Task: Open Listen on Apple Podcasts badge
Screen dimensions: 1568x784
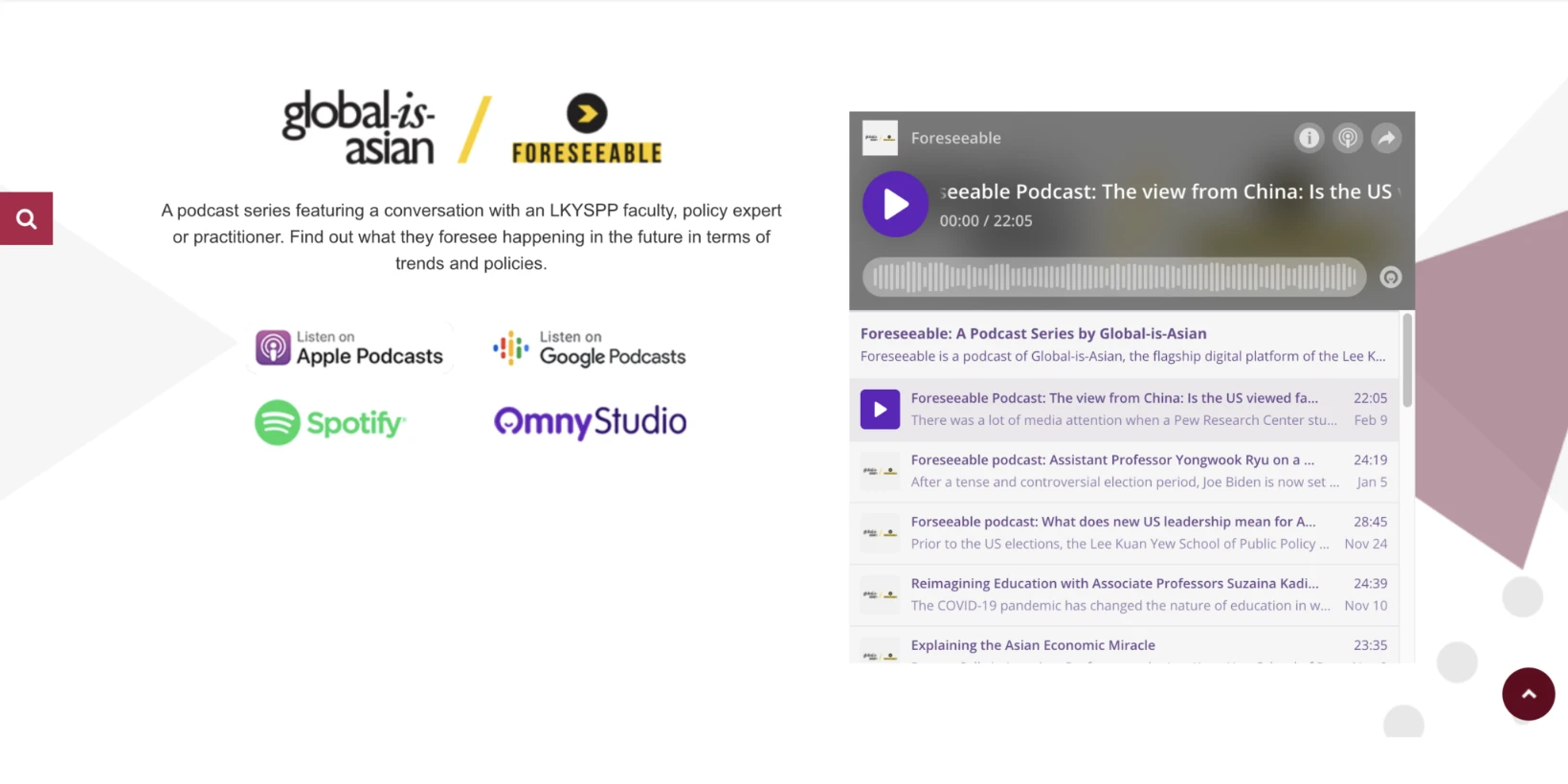Action: [x=349, y=347]
